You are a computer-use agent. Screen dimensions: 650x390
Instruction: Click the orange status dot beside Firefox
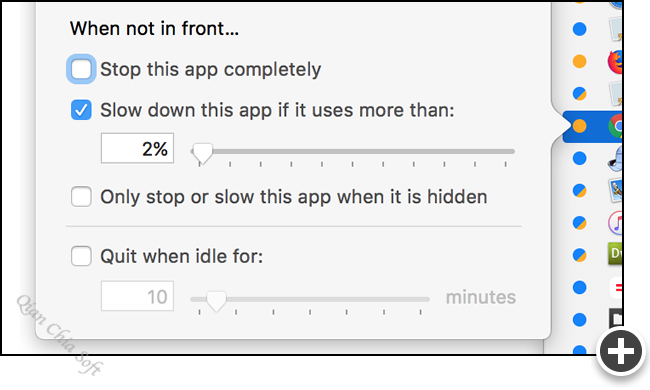click(580, 61)
